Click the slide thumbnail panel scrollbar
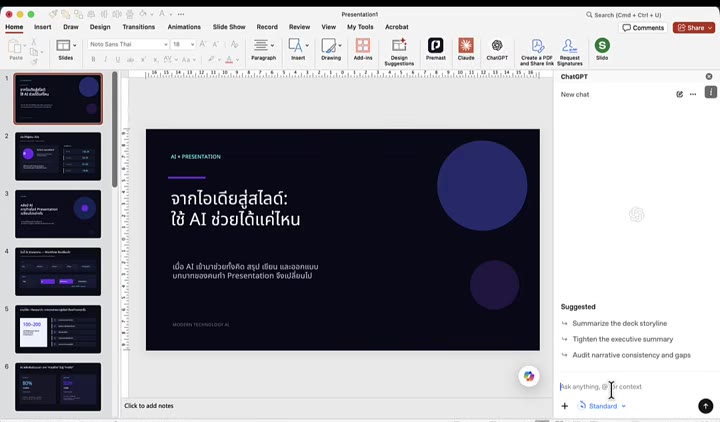This screenshot has width=720, height=422. tap(115, 129)
